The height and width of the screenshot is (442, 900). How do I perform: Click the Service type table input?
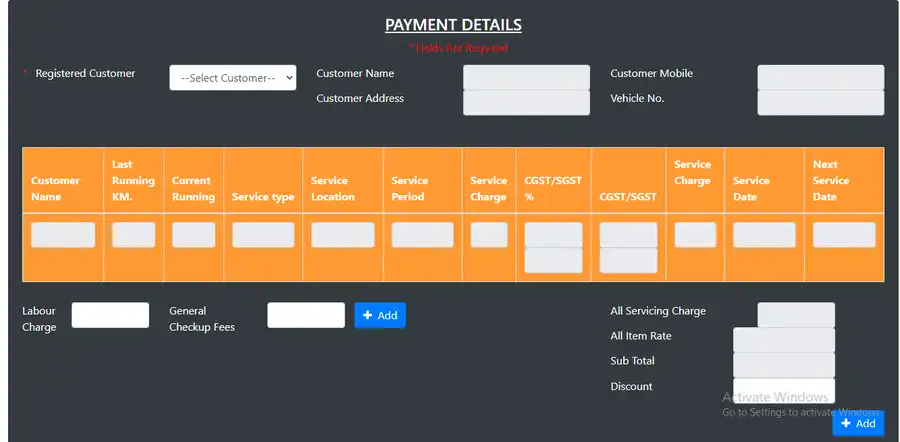pos(263,235)
